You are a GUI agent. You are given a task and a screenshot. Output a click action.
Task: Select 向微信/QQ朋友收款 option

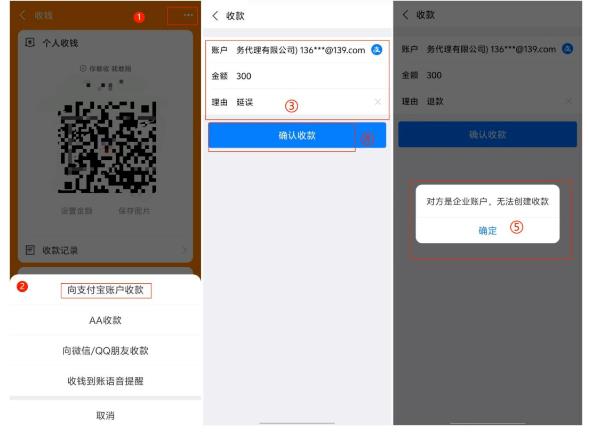105,351
